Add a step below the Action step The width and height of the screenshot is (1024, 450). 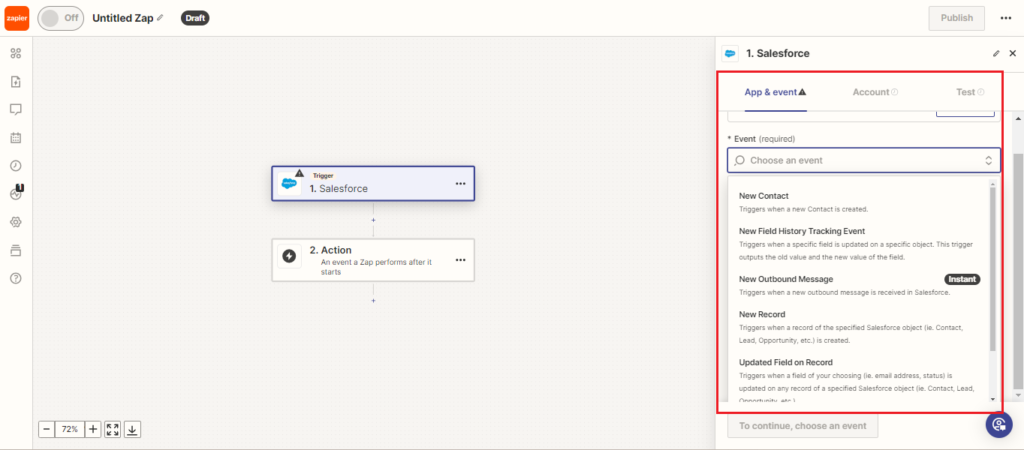tap(374, 300)
